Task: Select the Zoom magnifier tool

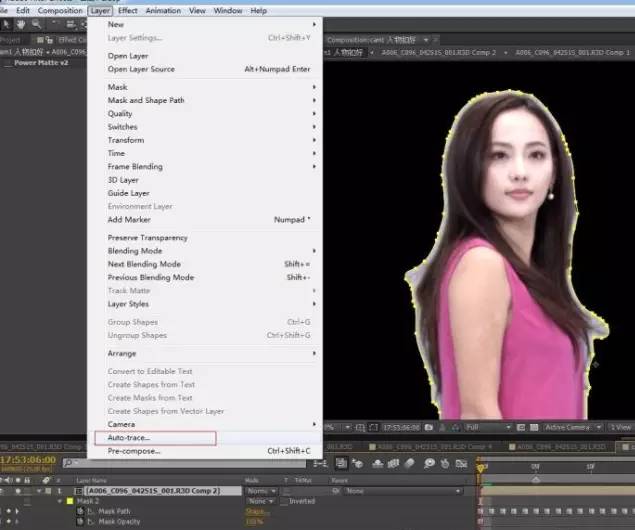Action: (36, 25)
